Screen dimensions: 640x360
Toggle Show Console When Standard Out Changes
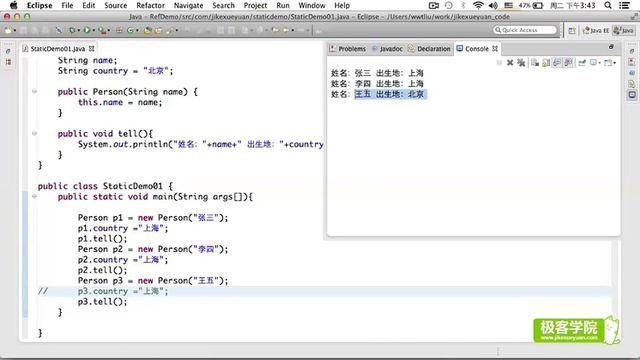(x=557, y=63)
